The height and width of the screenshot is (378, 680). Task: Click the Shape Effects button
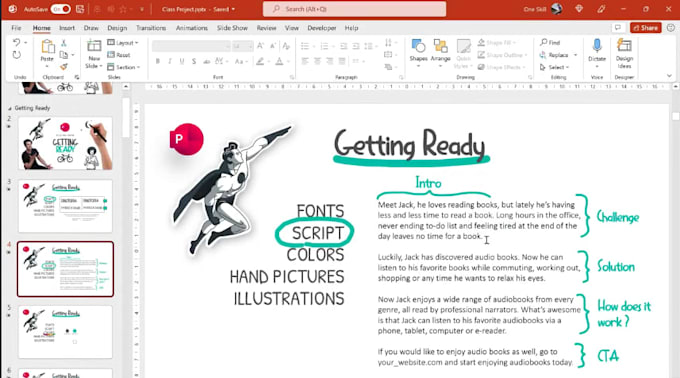(x=501, y=67)
